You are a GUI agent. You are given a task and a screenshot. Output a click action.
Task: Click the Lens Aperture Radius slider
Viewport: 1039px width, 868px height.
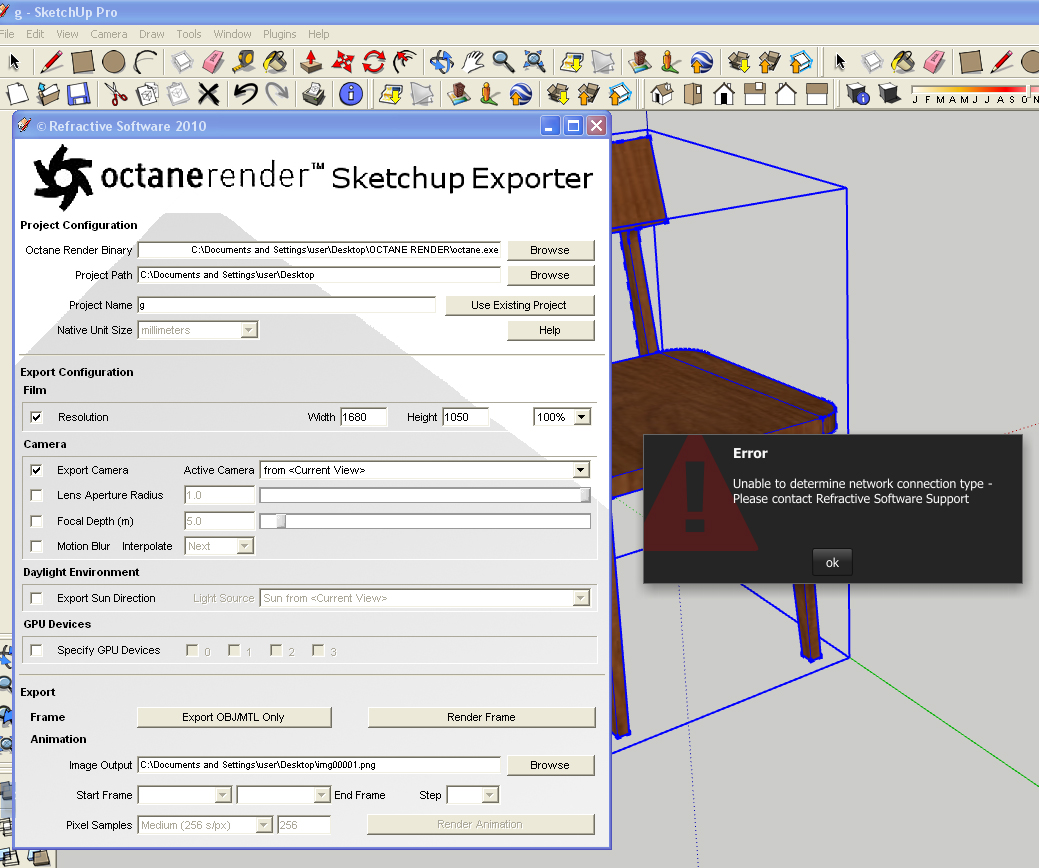pyautogui.click(x=425, y=495)
